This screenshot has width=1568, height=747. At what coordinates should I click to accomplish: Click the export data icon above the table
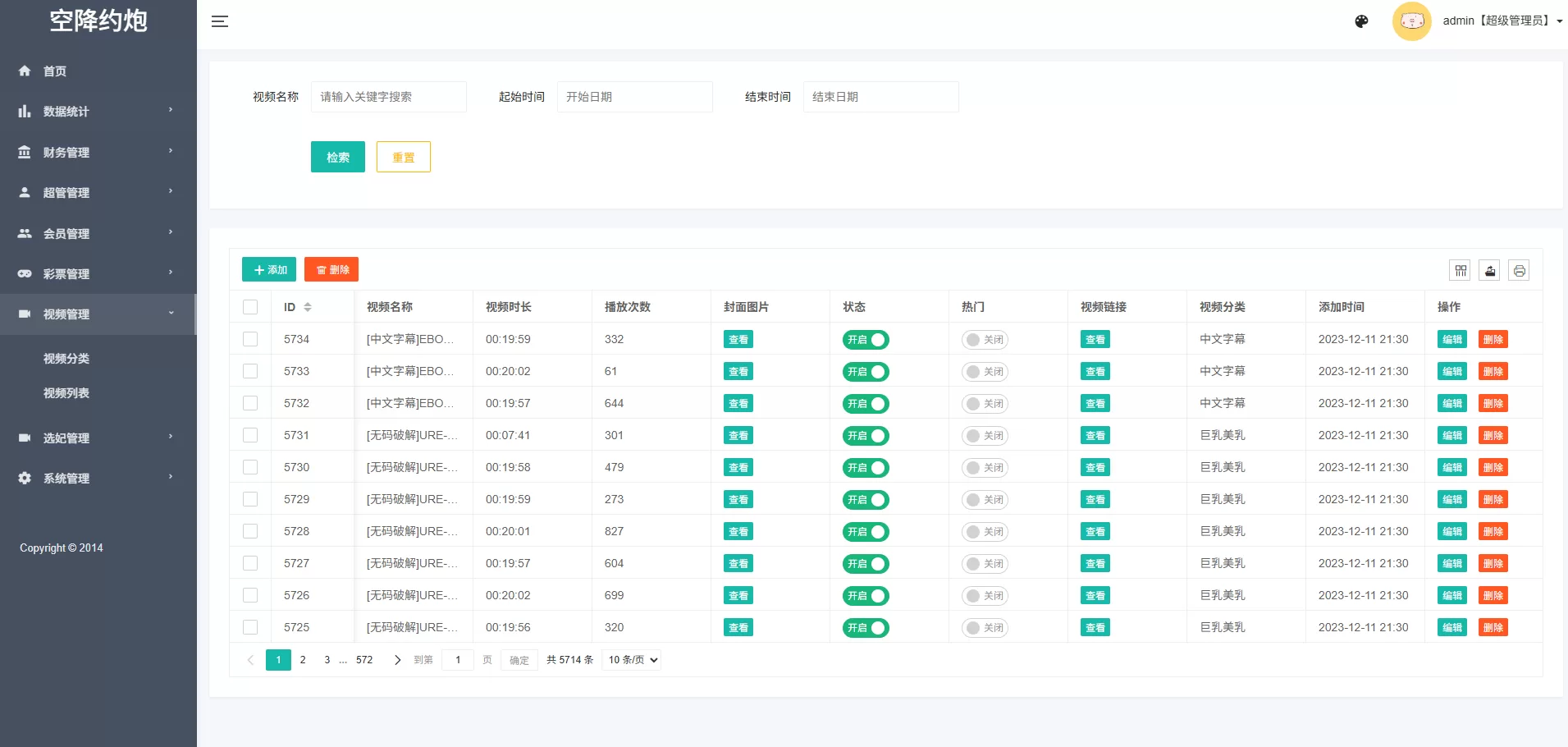(x=1489, y=270)
